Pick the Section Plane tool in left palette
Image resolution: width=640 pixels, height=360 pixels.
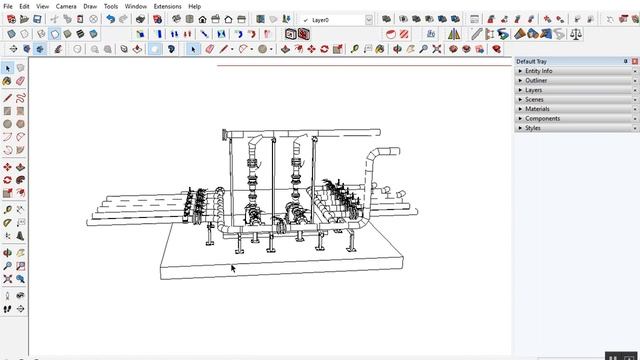coord(20,309)
